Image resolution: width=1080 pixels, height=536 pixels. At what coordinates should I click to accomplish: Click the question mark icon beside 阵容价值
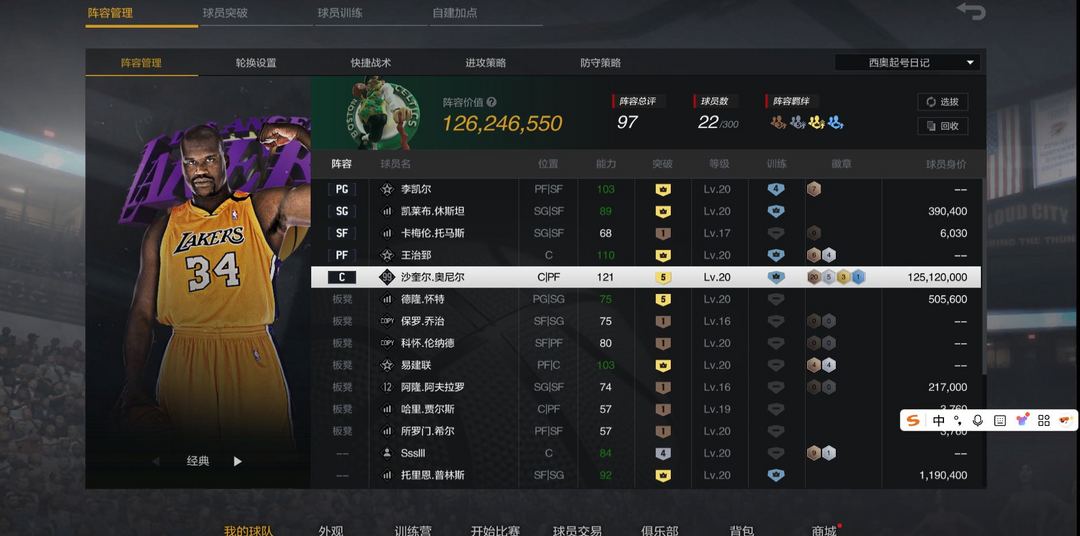(x=491, y=102)
